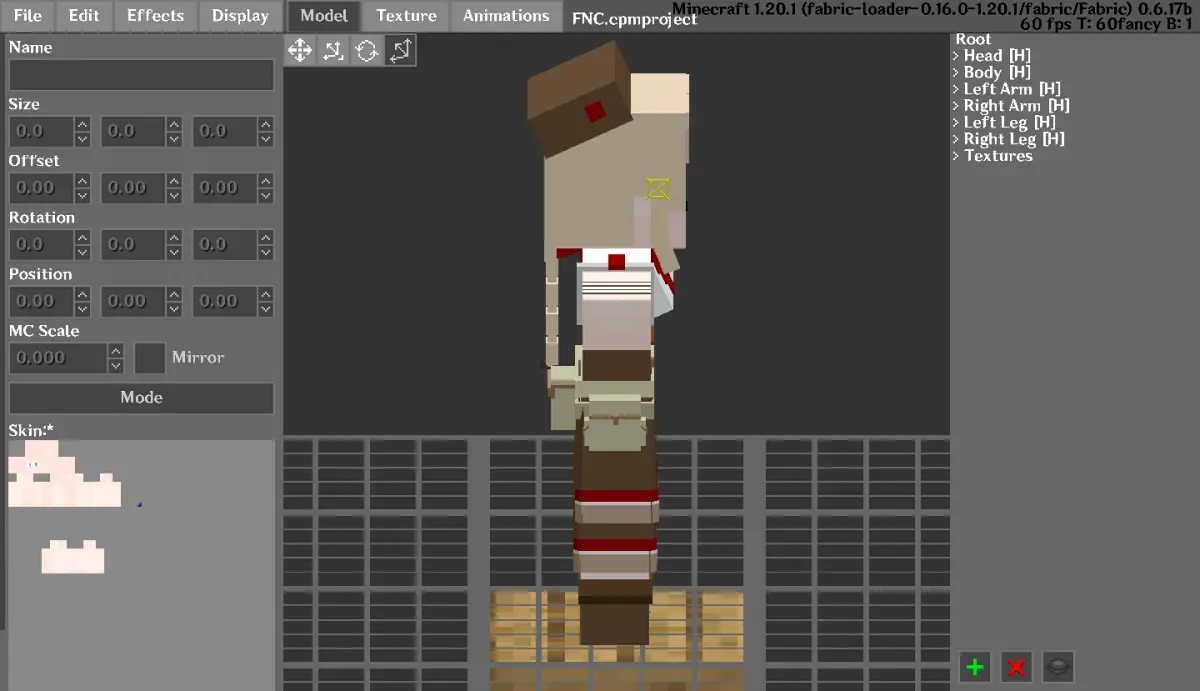The width and height of the screenshot is (1200, 691).
Task: Decrease the third Position value with down arrow
Action: (266, 309)
